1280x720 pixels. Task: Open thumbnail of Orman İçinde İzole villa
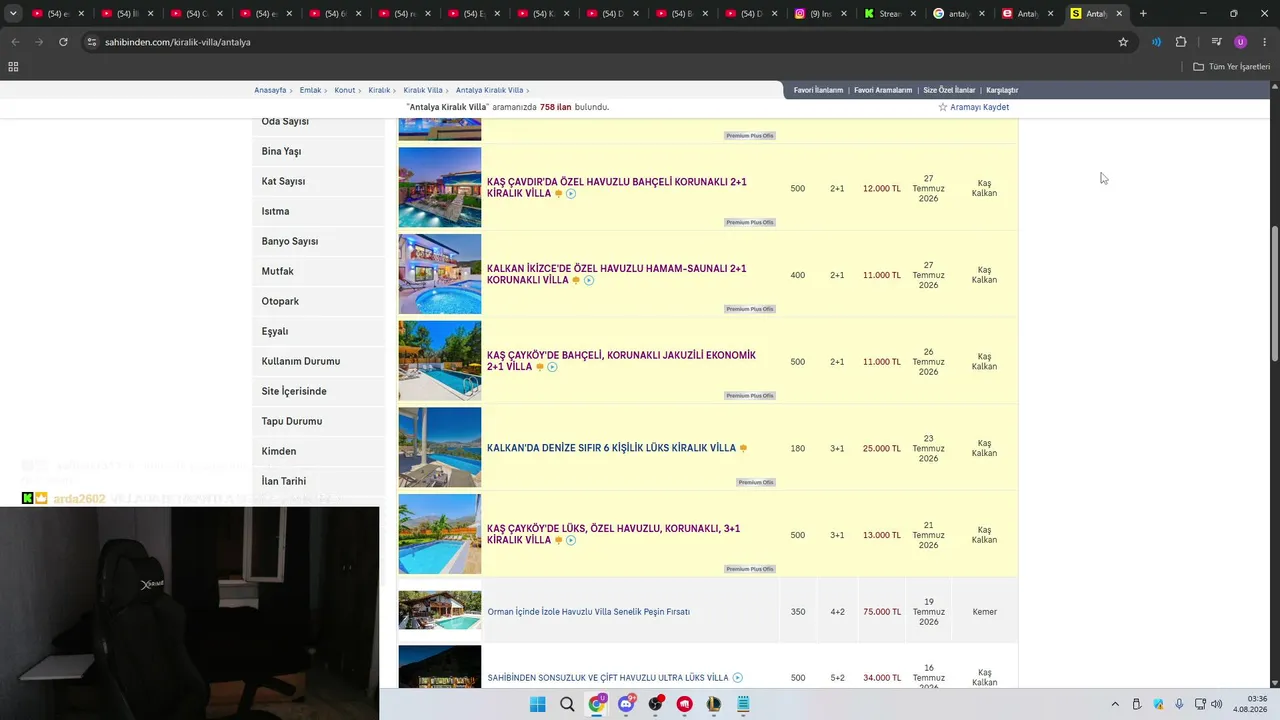pyautogui.click(x=440, y=611)
